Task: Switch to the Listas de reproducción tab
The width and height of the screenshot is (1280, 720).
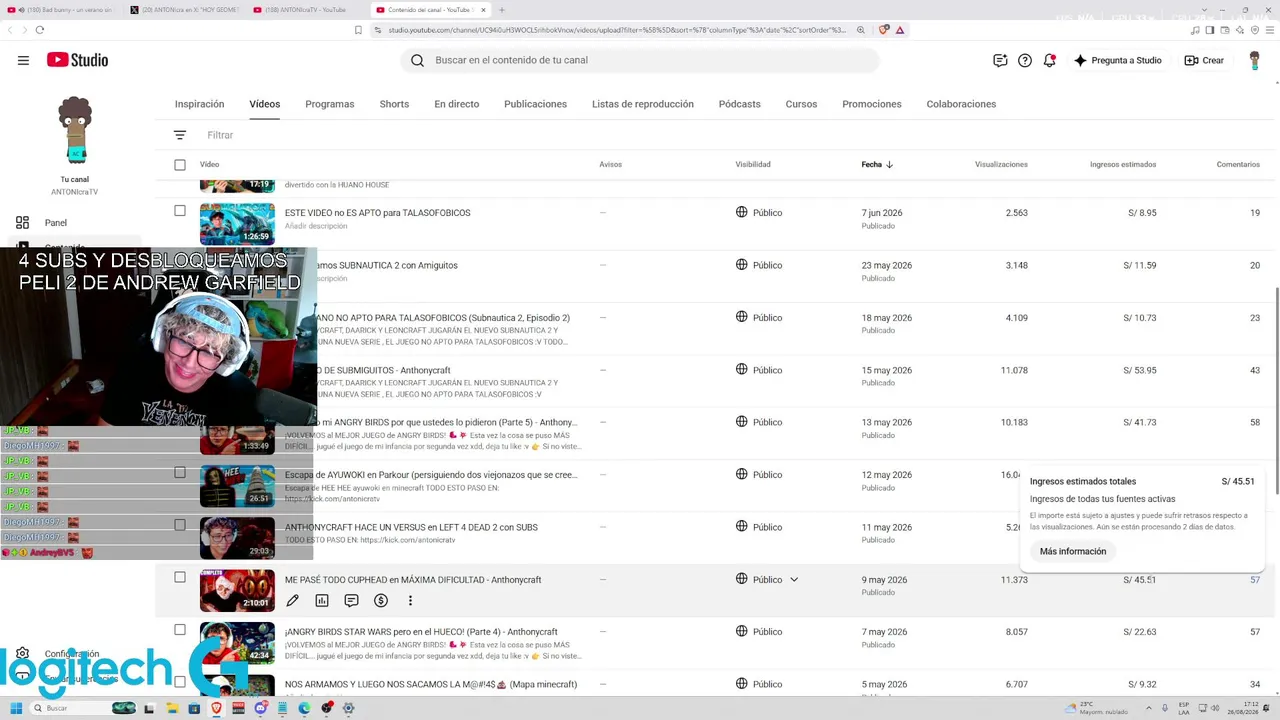Action: tap(643, 104)
